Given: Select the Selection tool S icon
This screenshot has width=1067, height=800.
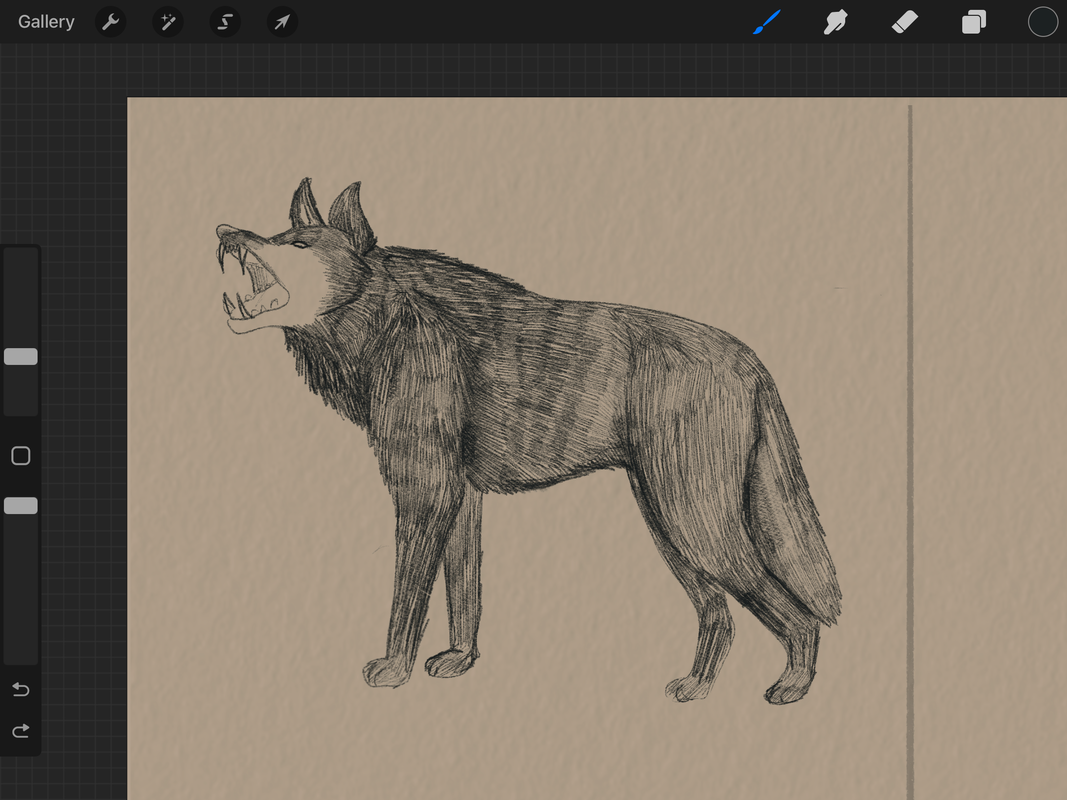Looking at the screenshot, I should (x=225, y=22).
